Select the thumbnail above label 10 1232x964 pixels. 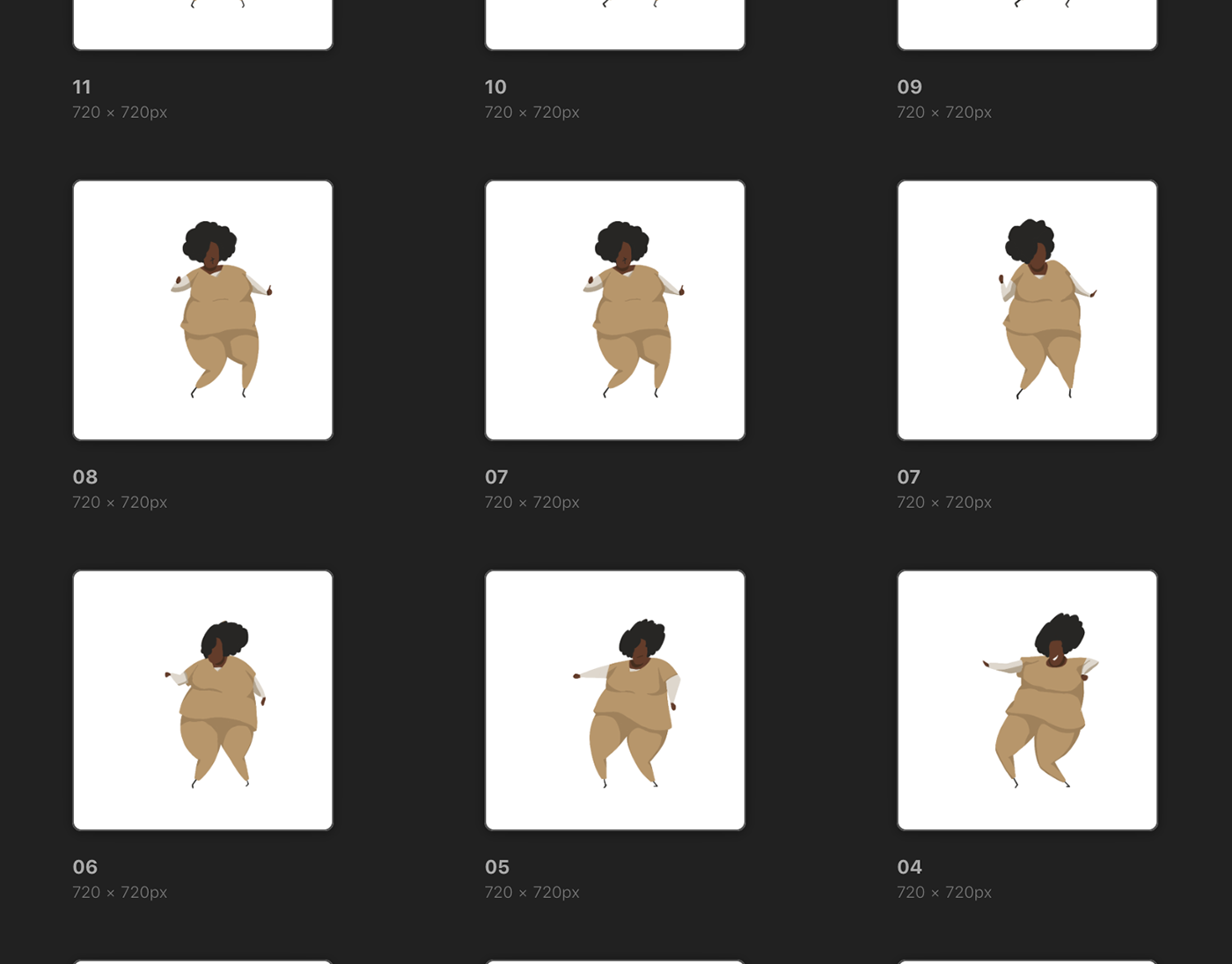point(615,25)
